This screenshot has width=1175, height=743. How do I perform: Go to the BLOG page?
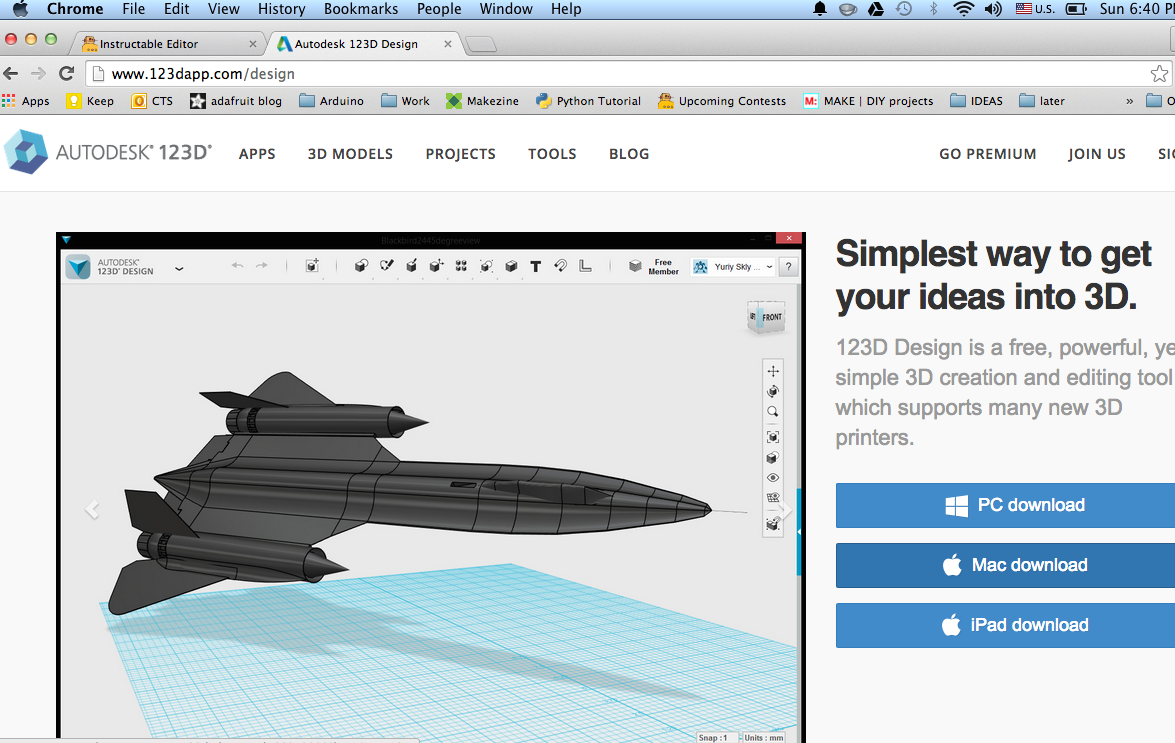pos(629,154)
